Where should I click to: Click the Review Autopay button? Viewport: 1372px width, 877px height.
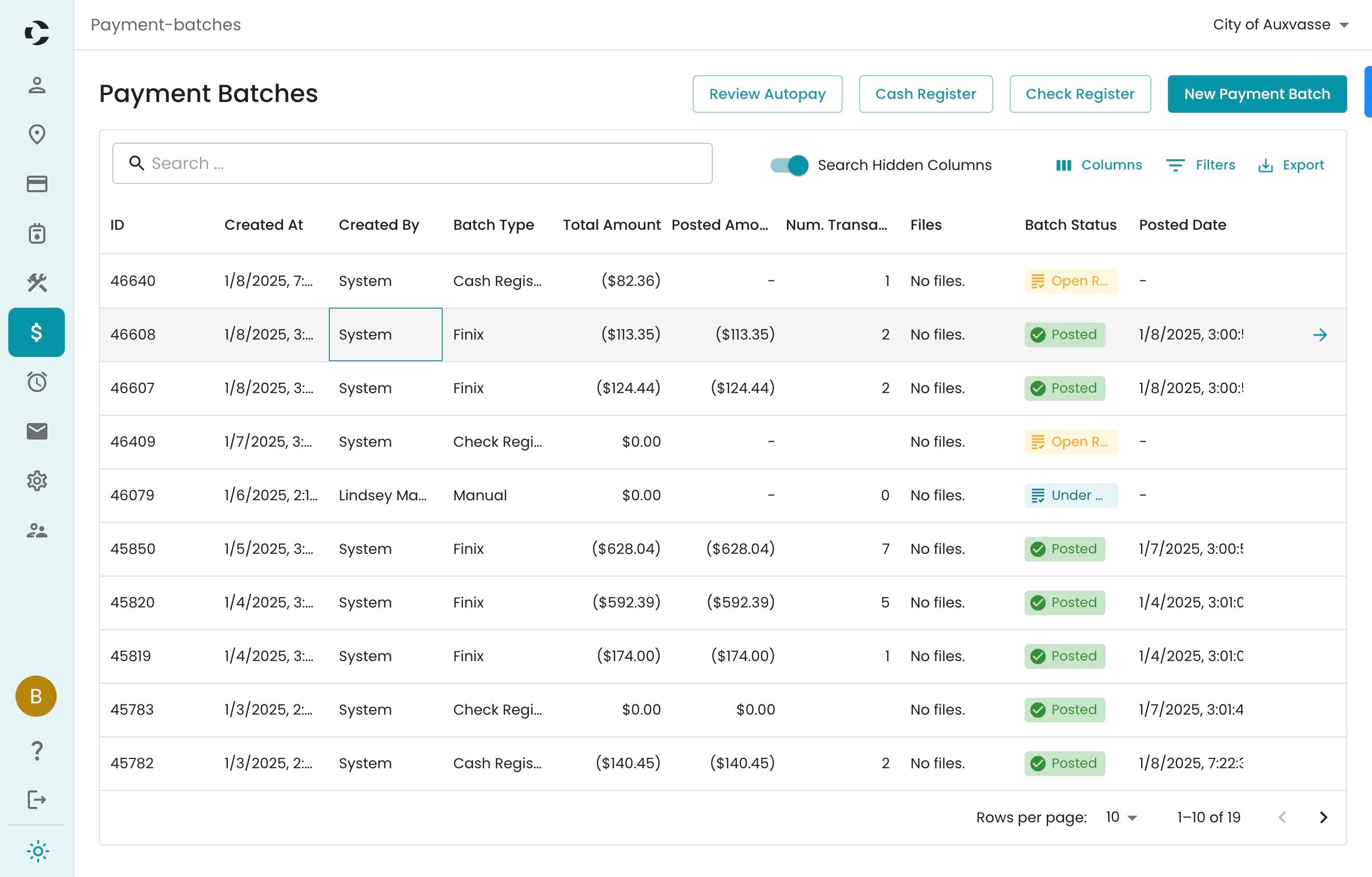(x=767, y=94)
